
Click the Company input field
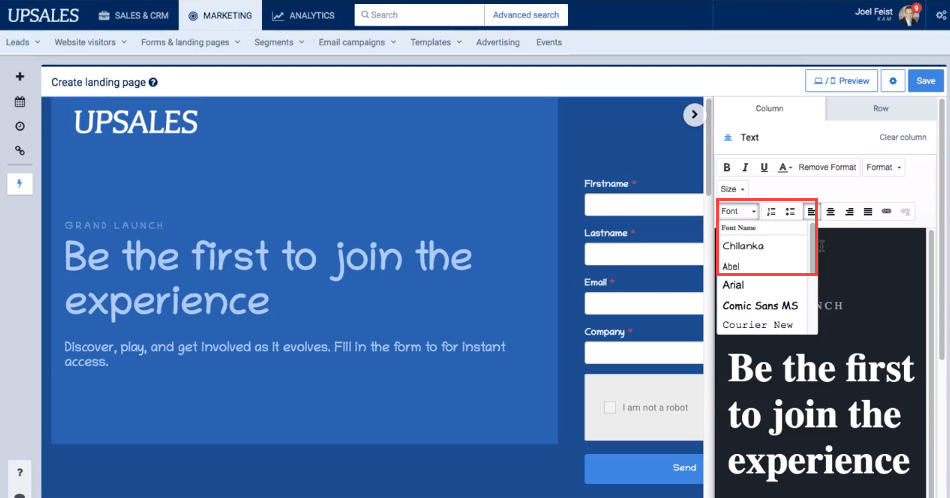(x=644, y=353)
